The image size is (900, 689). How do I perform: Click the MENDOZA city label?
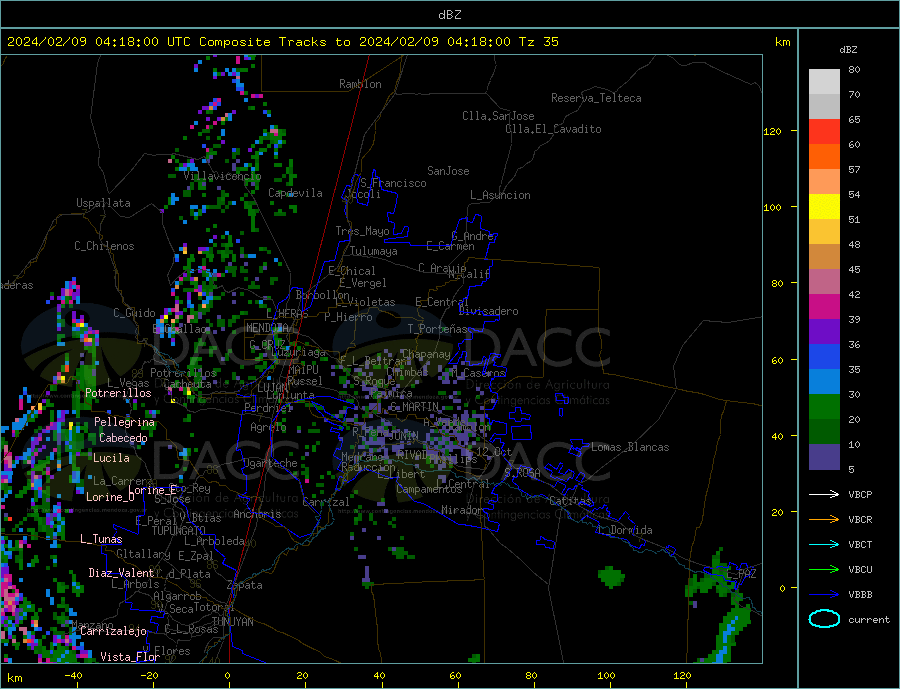tap(269, 328)
